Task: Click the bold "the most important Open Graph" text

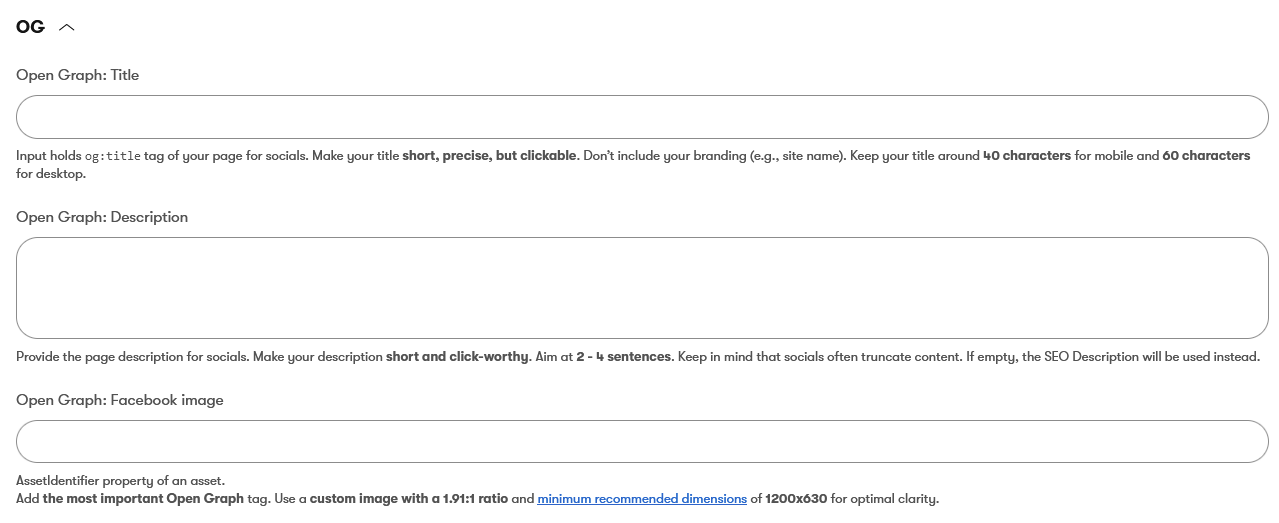Action: point(143,499)
